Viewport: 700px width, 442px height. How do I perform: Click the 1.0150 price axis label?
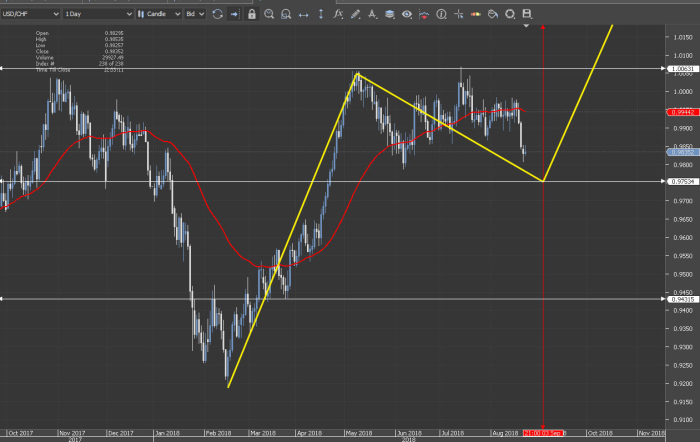tap(683, 37)
